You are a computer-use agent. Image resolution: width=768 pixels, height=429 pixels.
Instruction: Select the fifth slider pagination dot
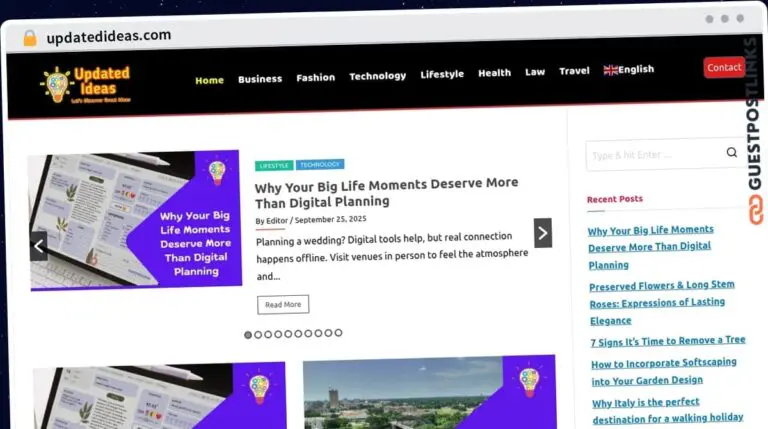click(x=288, y=334)
